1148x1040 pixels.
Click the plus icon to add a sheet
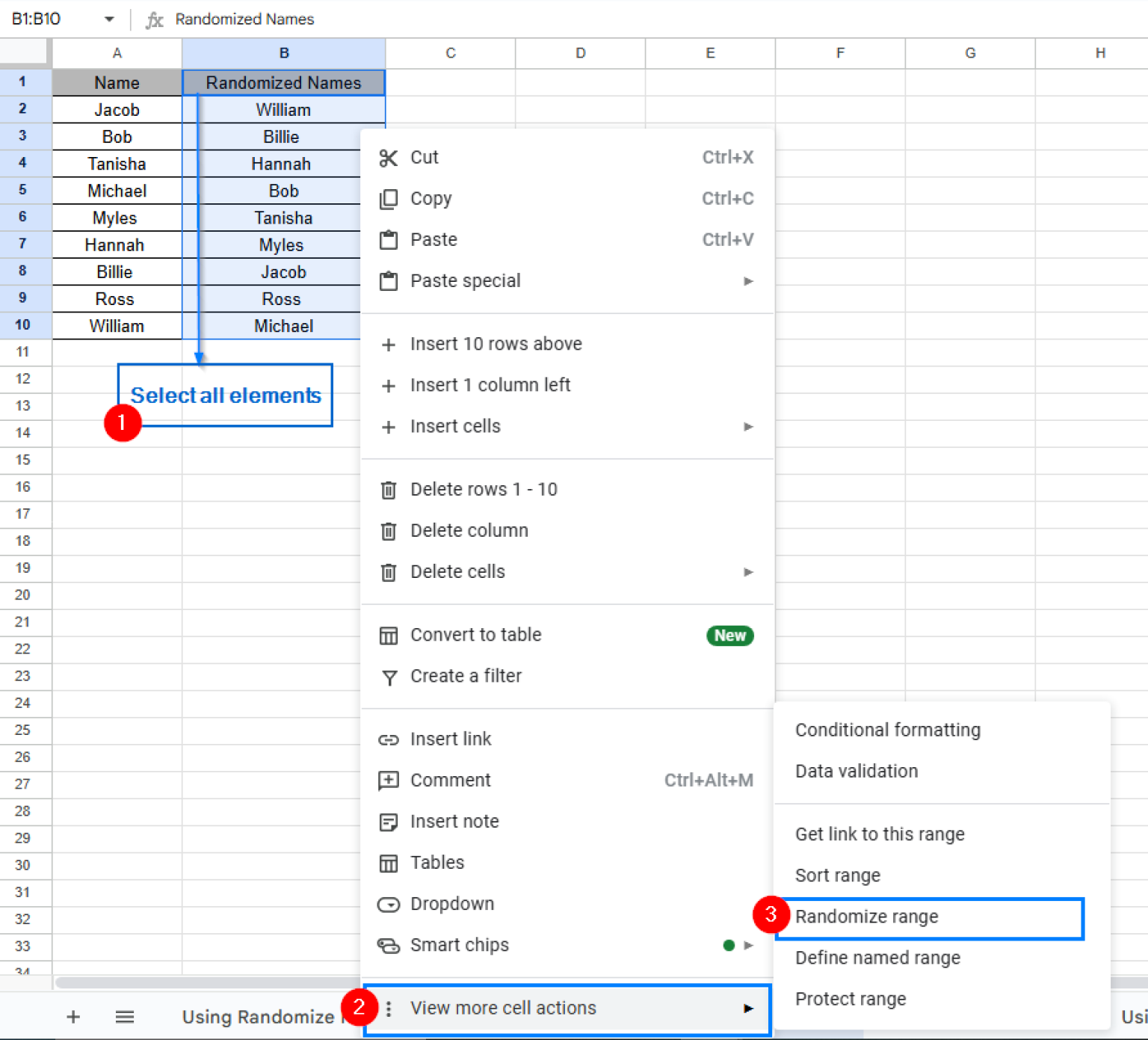point(72,1016)
